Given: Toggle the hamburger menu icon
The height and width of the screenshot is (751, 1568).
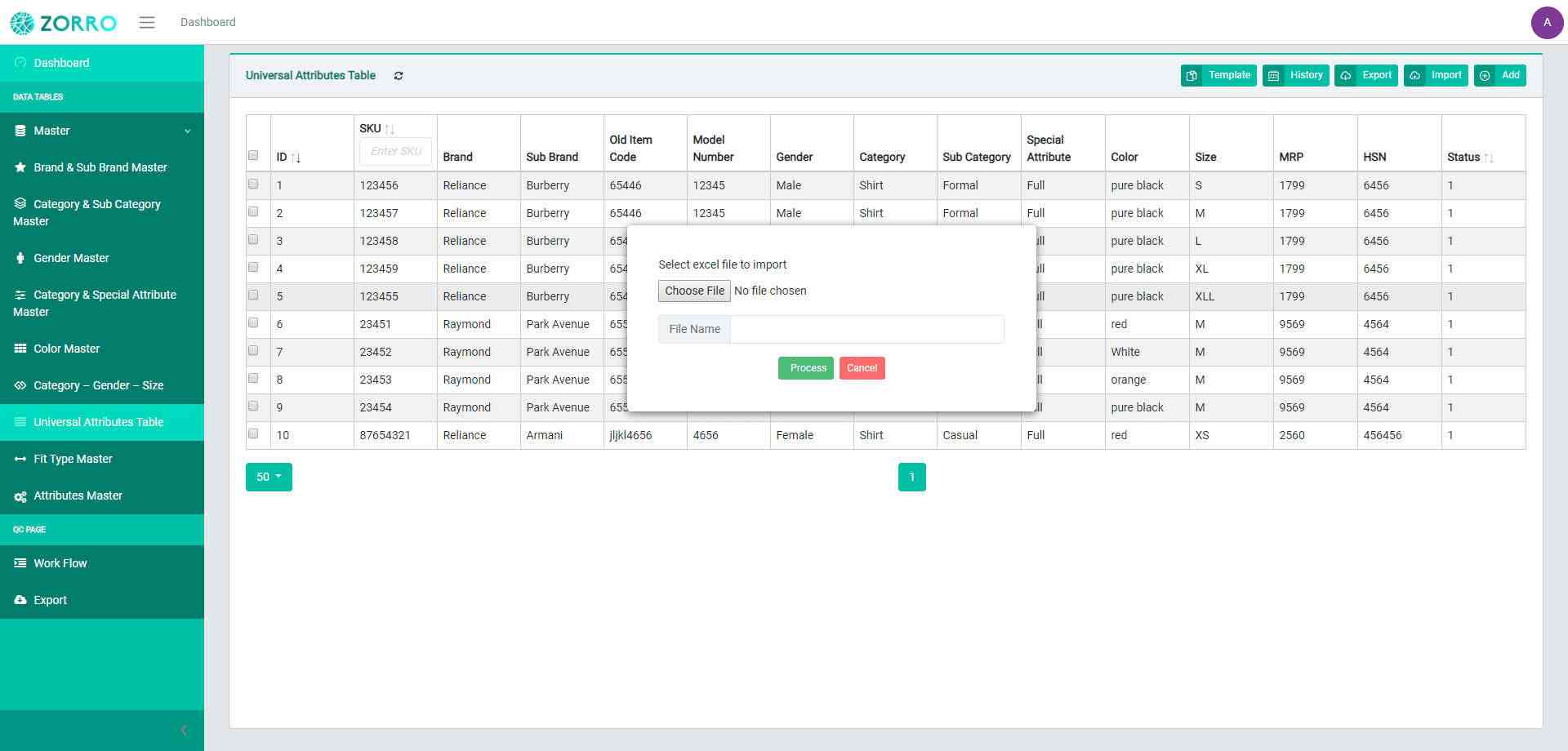Looking at the screenshot, I should (x=147, y=23).
